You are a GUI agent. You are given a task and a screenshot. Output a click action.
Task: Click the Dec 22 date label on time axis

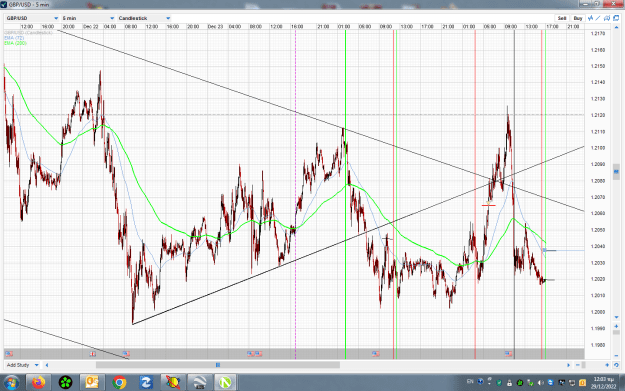(91, 27)
